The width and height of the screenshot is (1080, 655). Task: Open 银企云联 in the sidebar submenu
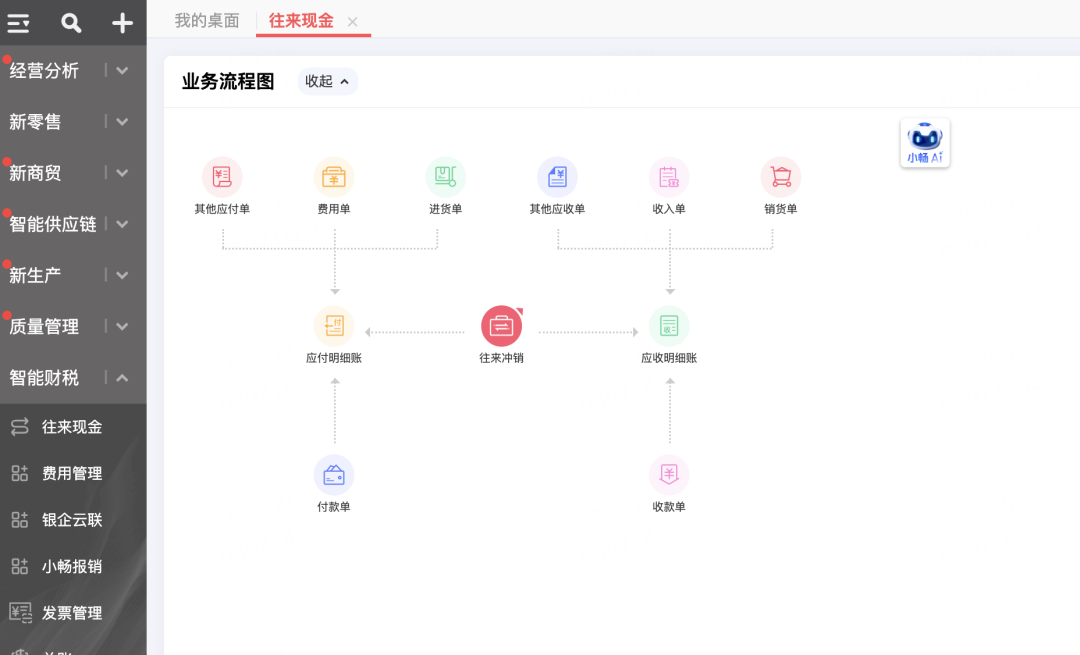[72, 520]
